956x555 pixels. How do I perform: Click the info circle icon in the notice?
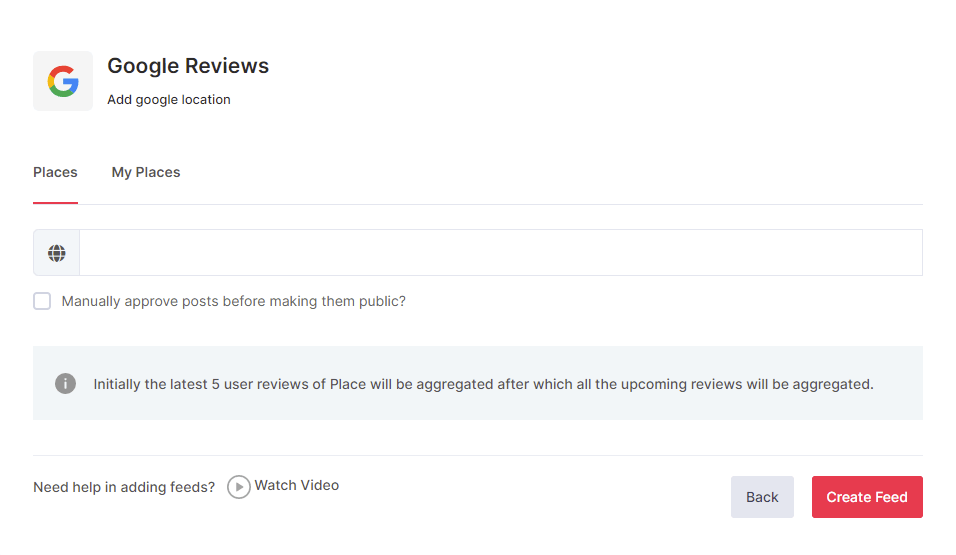tap(66, 384)
